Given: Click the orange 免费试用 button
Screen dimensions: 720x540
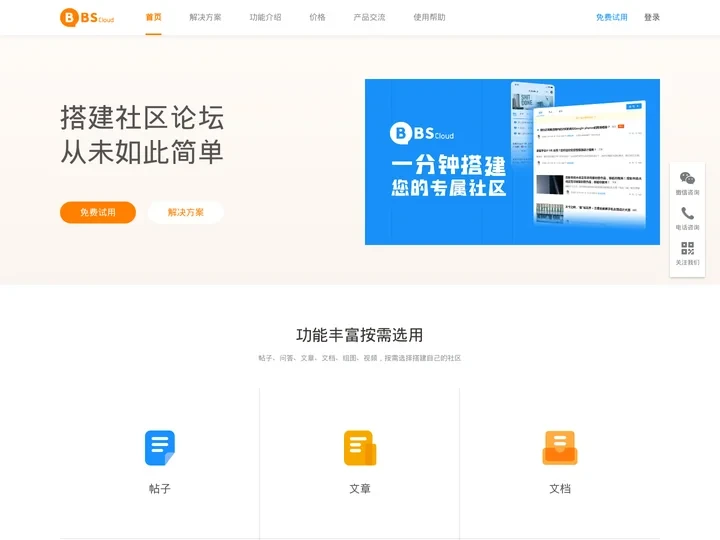Looking at the screenshot, I should point(98,212).
